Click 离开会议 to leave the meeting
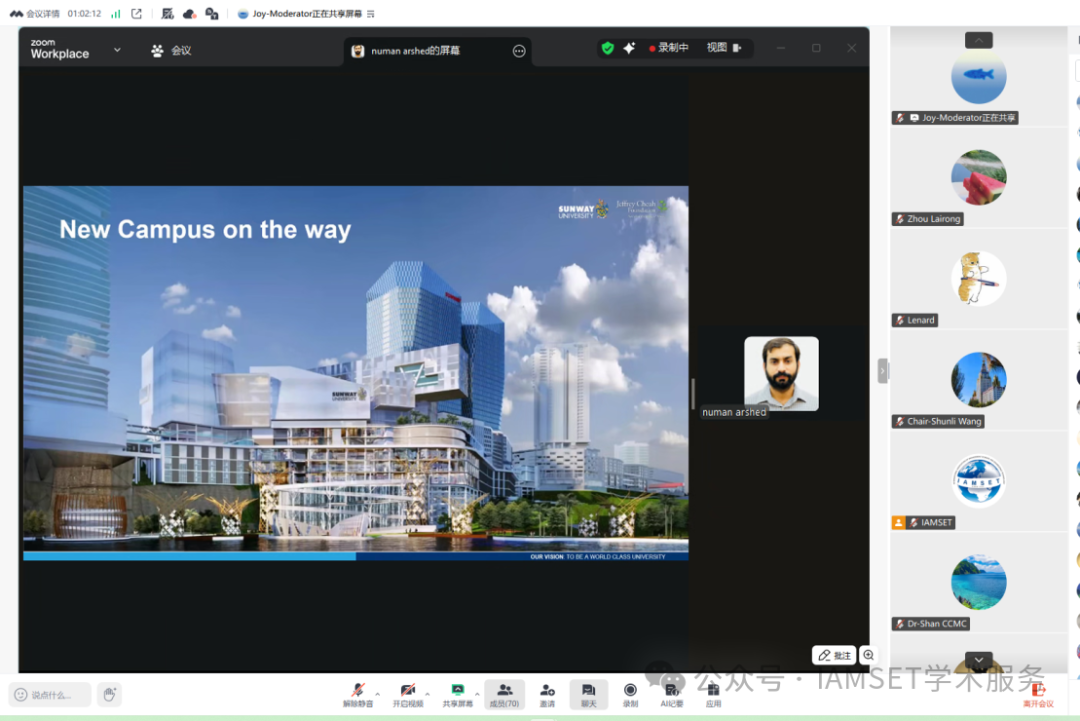The image size is (1080, 721). [1037, 693]
